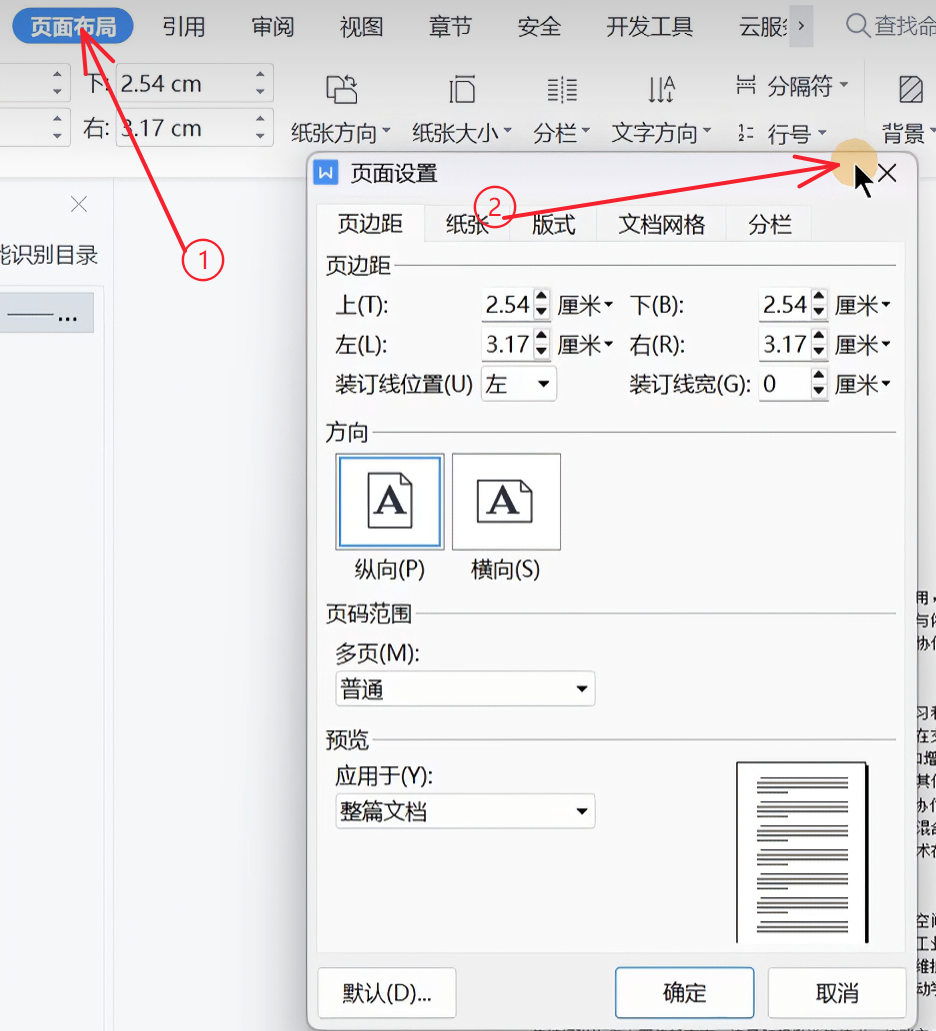Open the unit dropdown for 左(L) margin
Screen dimensions: 936x1031
586,345
